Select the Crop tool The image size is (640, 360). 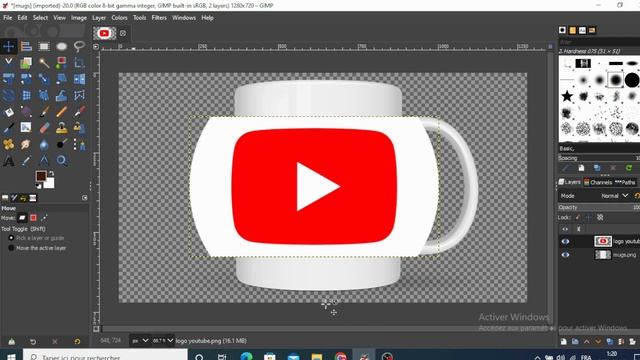click(x=79, y=62)
